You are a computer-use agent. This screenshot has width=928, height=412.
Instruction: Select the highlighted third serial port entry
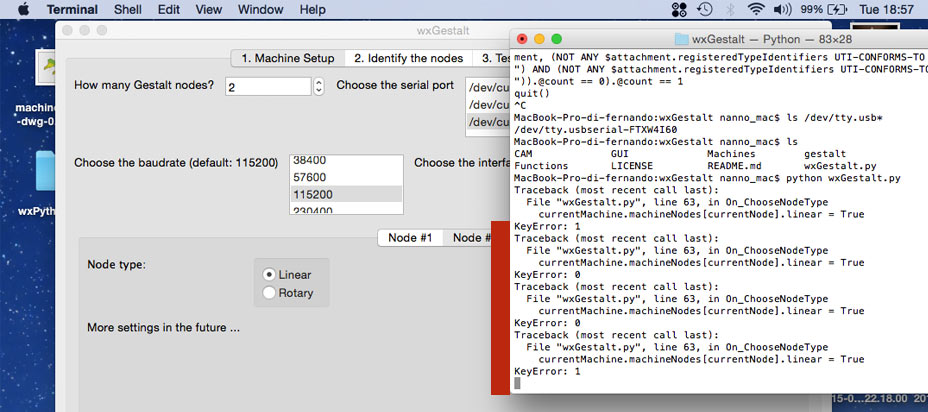coord(488,121)
